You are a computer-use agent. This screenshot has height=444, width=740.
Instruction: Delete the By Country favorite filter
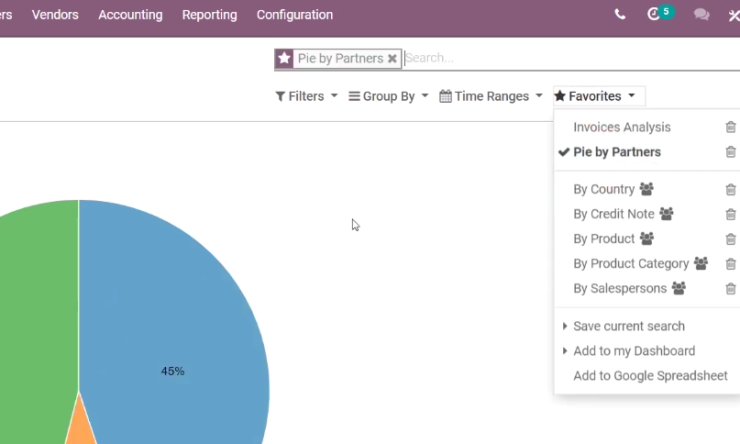tap(731, 189)
